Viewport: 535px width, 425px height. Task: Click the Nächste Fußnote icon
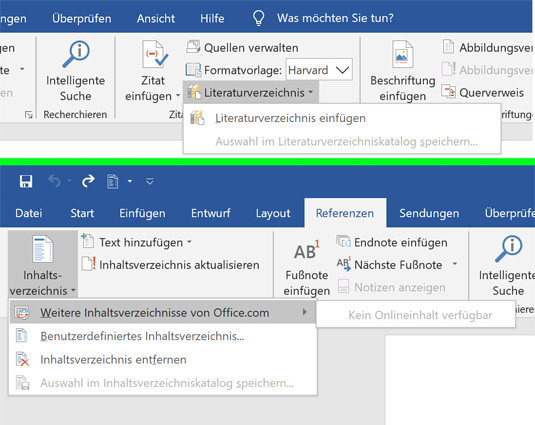tap(344, 264)
